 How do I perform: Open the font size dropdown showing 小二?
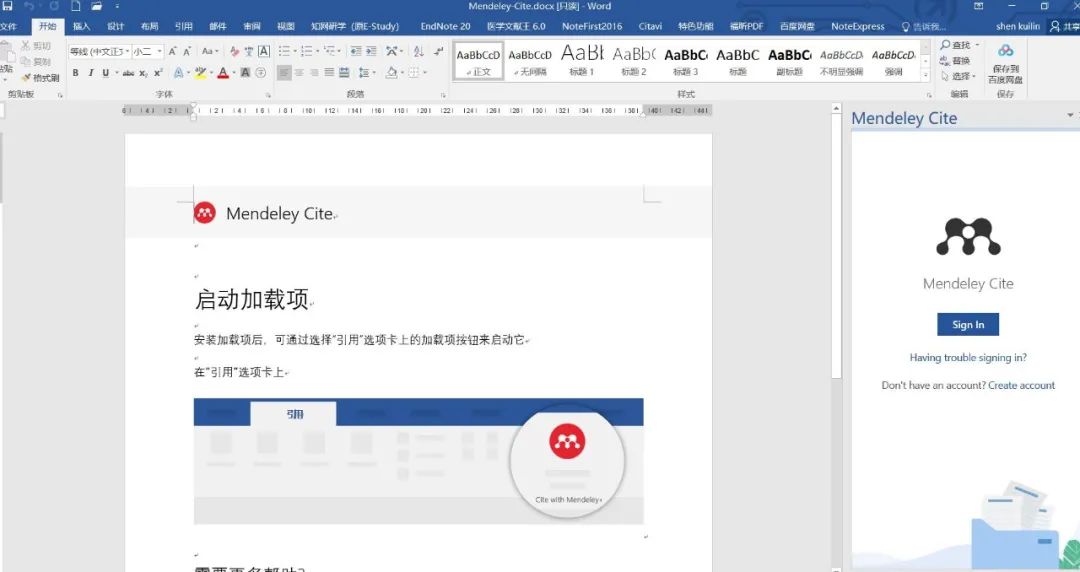point(159,52)
